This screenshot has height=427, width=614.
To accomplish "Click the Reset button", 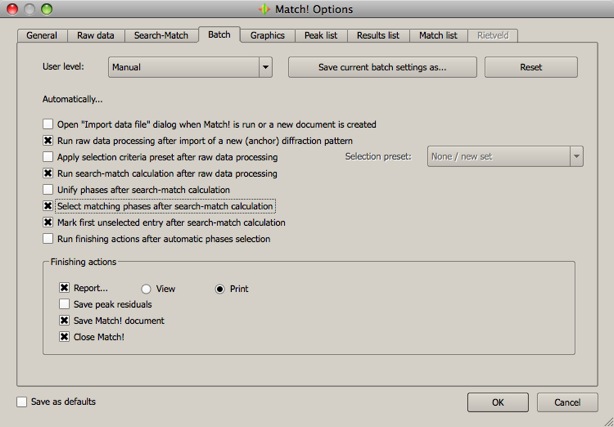I will [531, 67].
